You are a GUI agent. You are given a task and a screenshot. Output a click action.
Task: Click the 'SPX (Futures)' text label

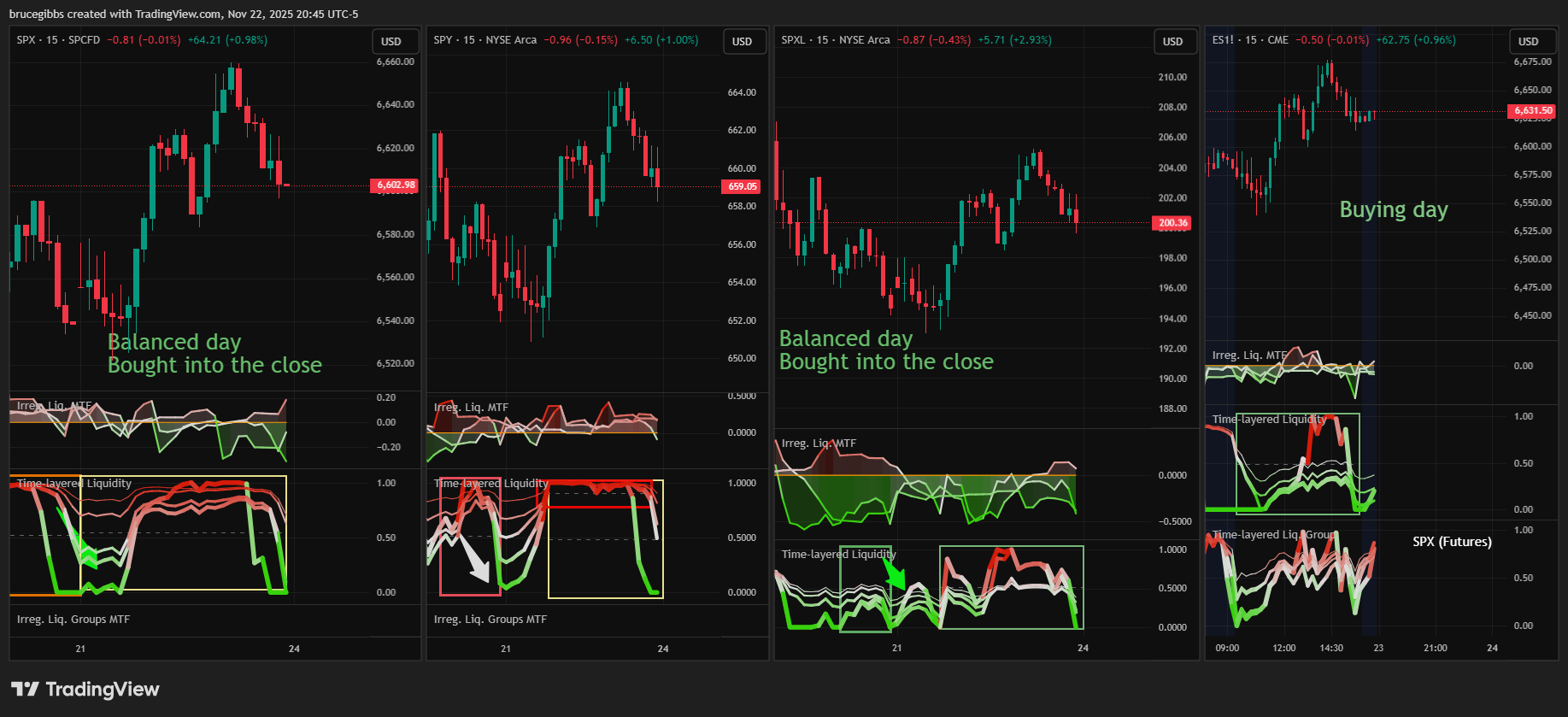[1452, 542]
